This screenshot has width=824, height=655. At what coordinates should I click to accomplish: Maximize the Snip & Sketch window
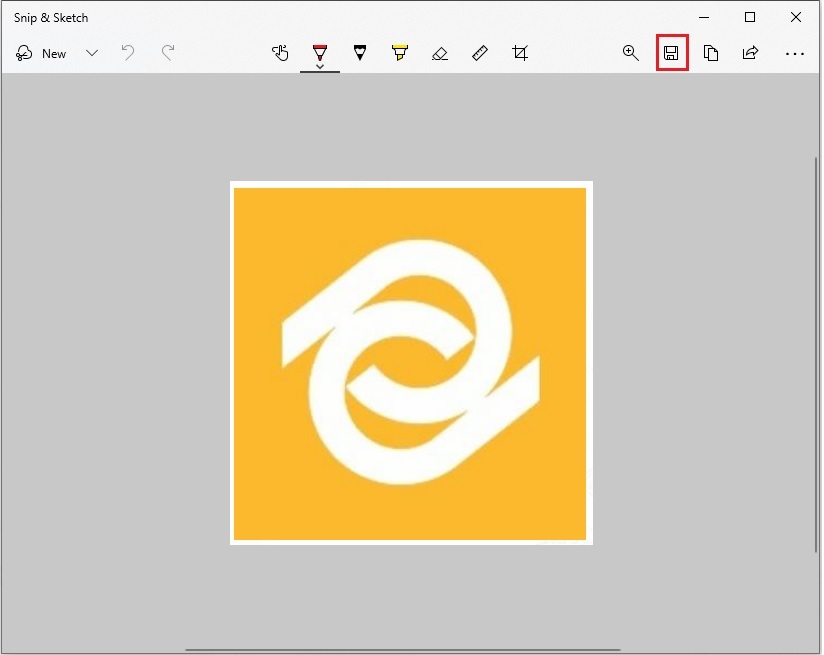tap(750, 17)
